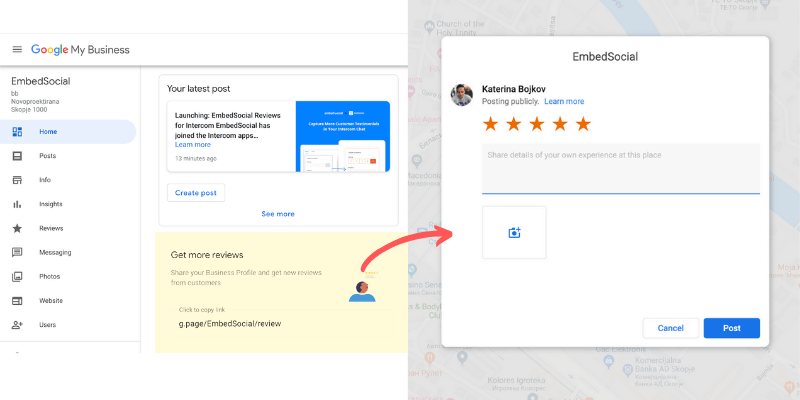Open the Website menu item
The image size is (800, 400).
68,301
